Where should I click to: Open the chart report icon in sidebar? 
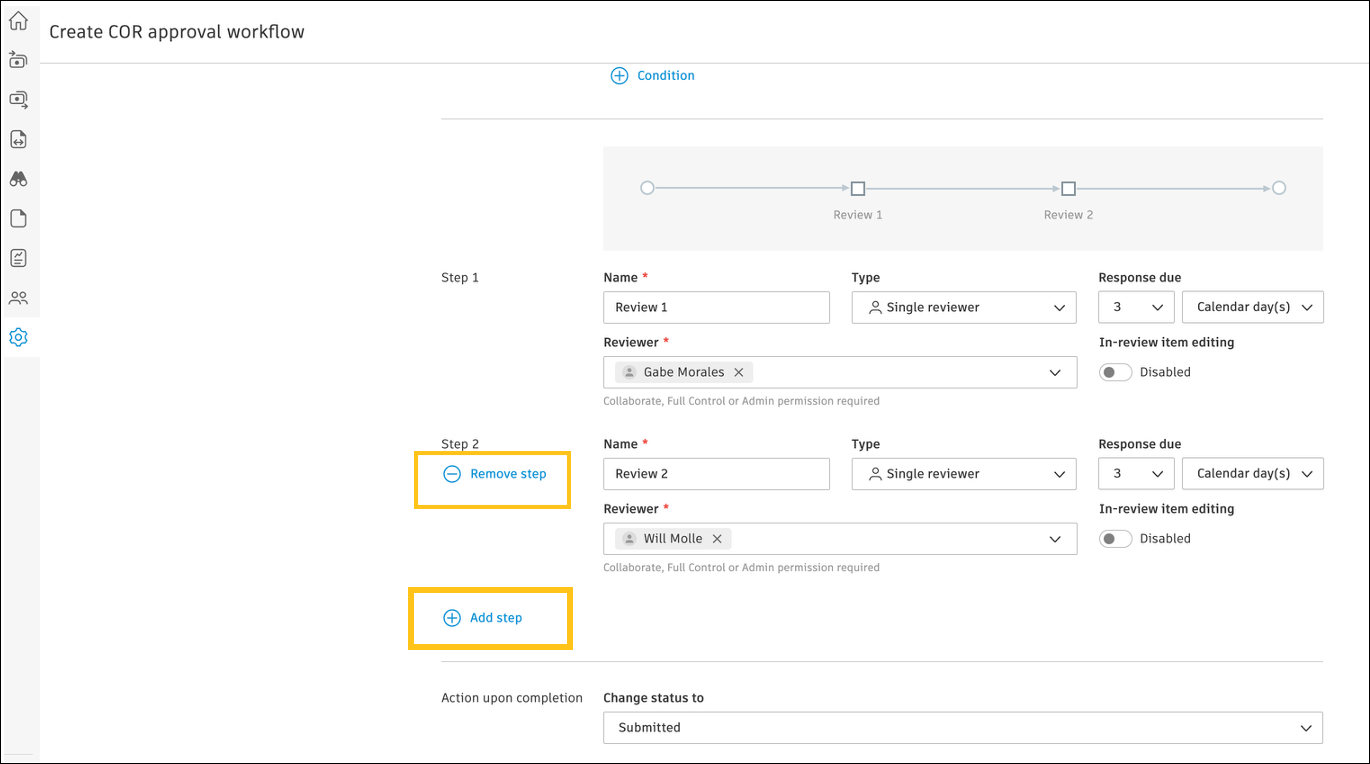[x=18, y=258]
